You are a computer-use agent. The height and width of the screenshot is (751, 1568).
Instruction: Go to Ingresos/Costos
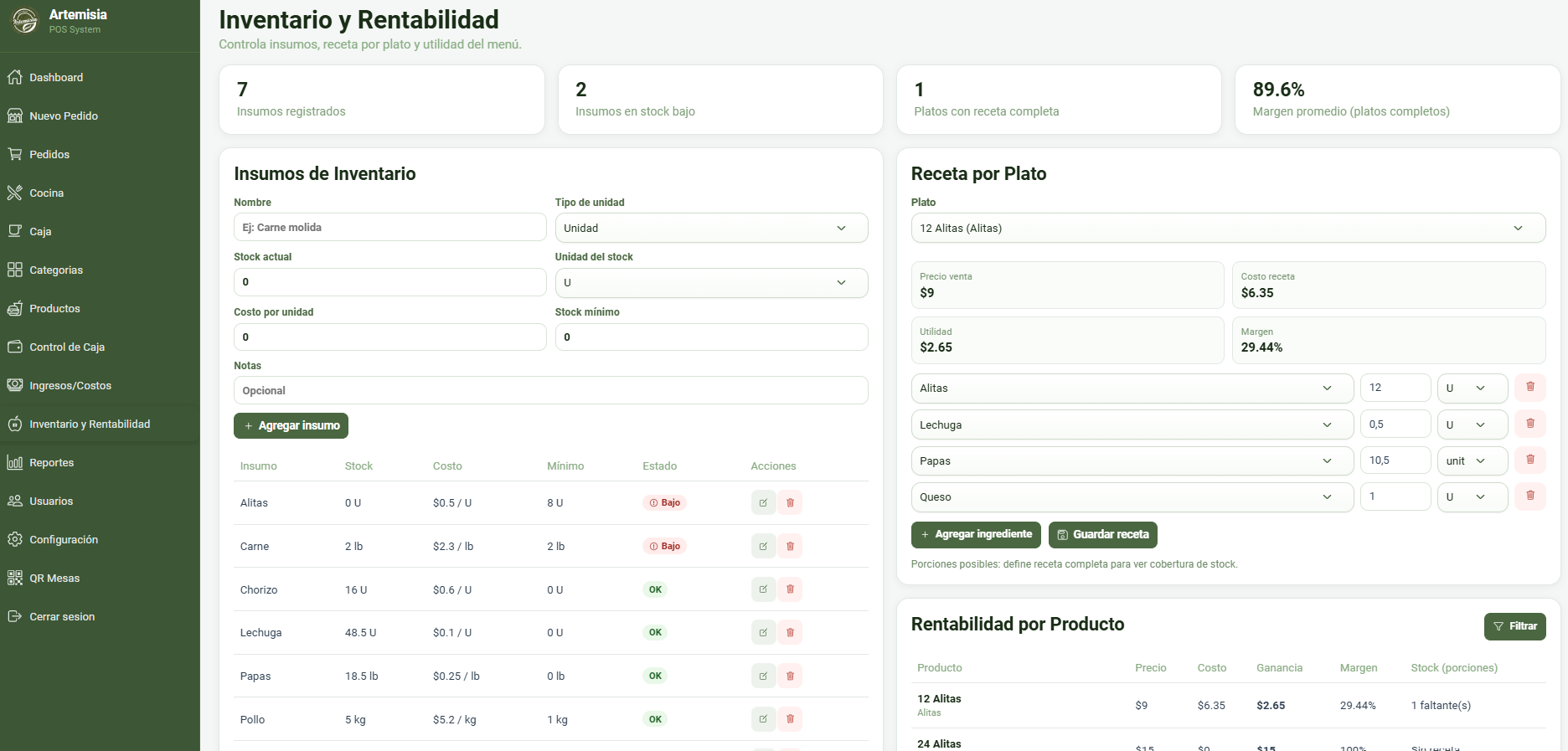click(x=100, y=385)
